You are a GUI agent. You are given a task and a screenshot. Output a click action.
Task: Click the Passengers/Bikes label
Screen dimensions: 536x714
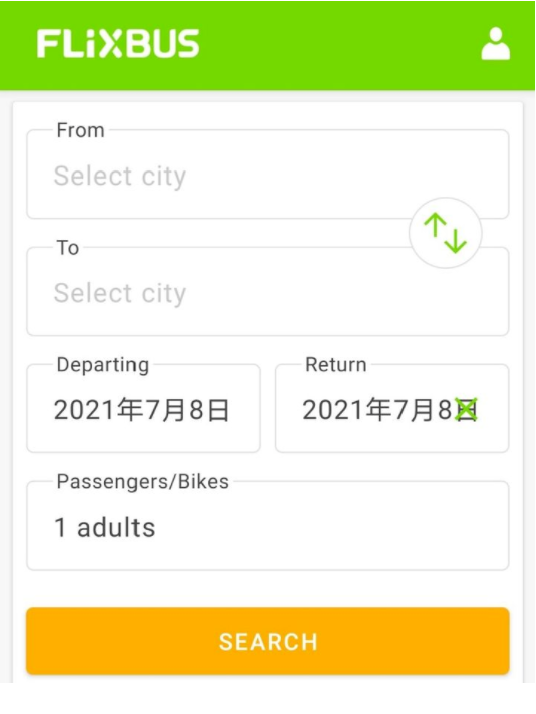click(143, 482)
